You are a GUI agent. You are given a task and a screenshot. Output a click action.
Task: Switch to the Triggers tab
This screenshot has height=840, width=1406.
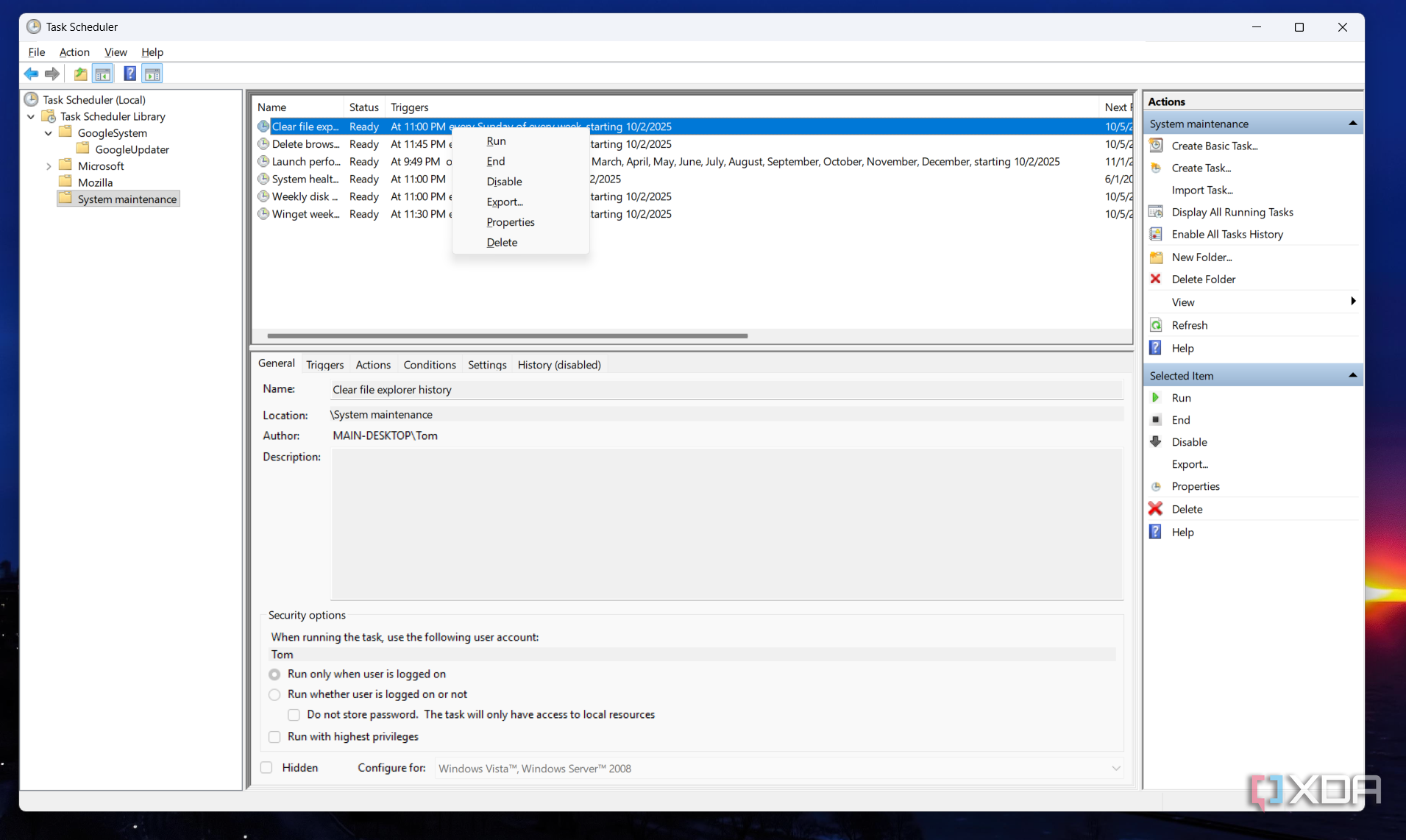(324, 364)
